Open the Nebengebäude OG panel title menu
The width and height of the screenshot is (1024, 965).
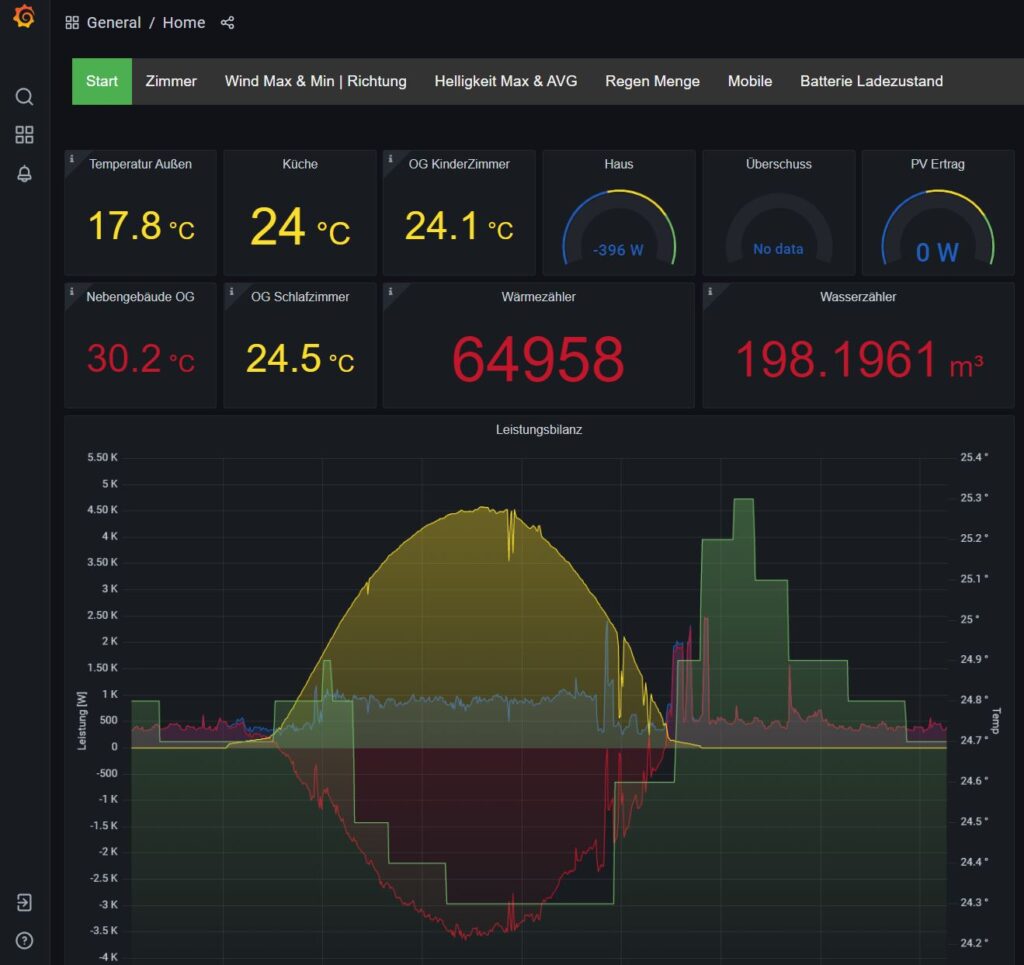[140, 297]
